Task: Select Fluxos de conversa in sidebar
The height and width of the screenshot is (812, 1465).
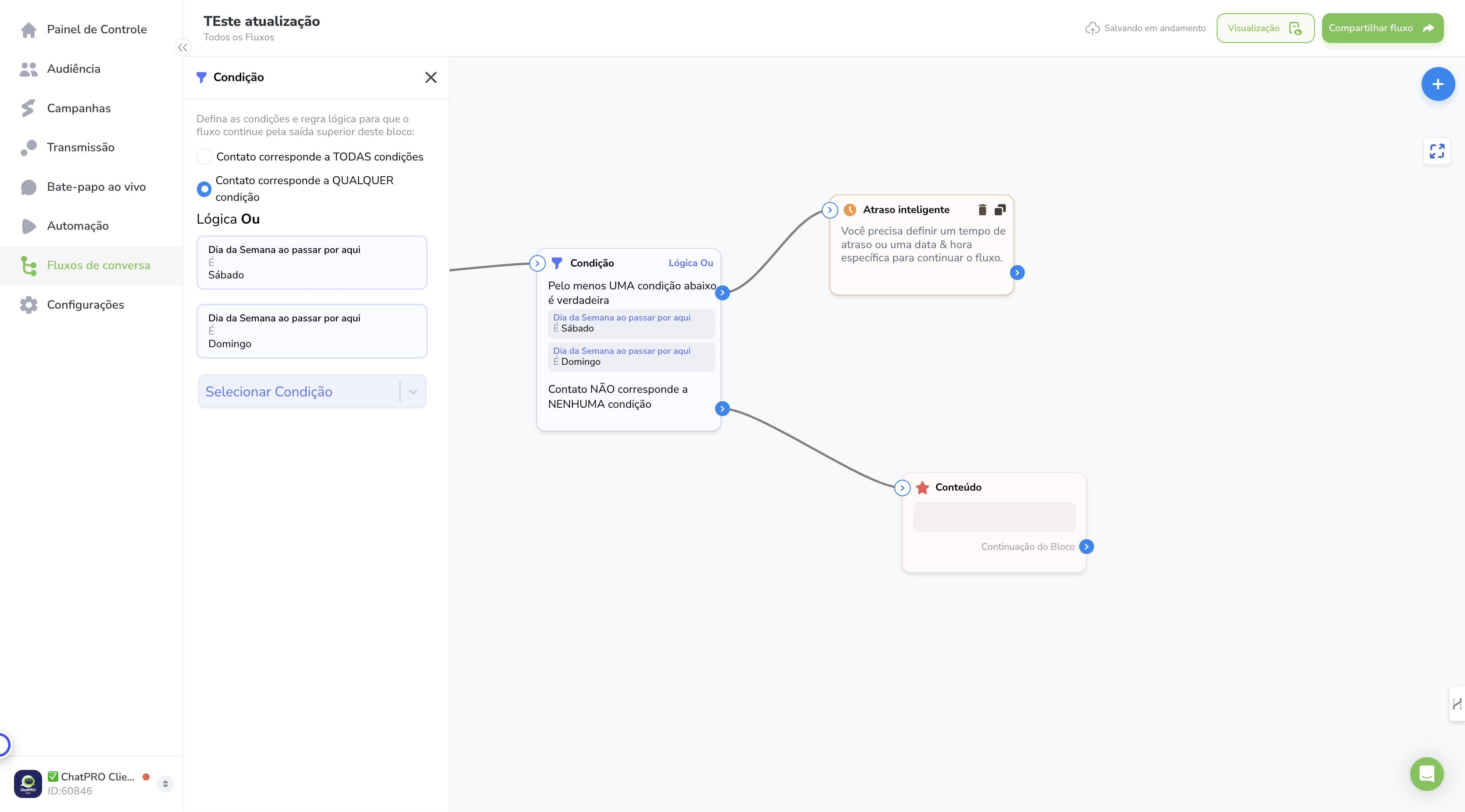Action: click(91, 265)
